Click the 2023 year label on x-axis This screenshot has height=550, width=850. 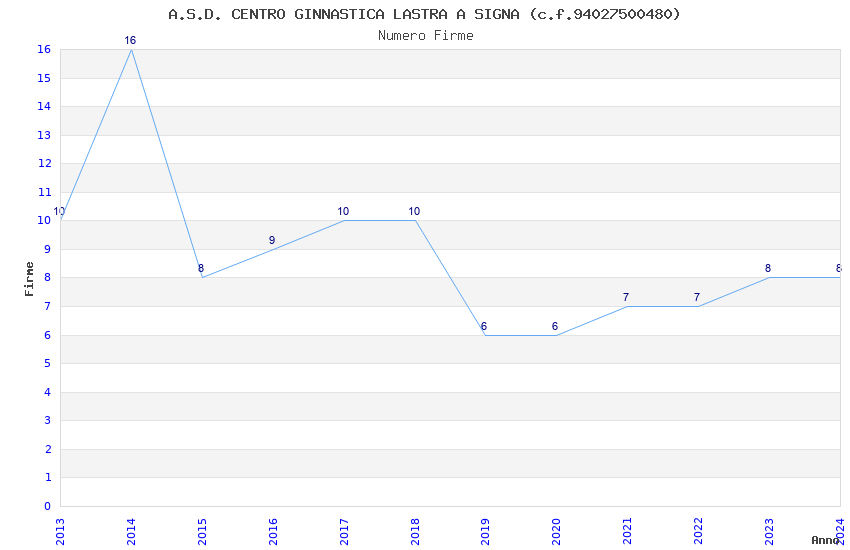[769, 532]
